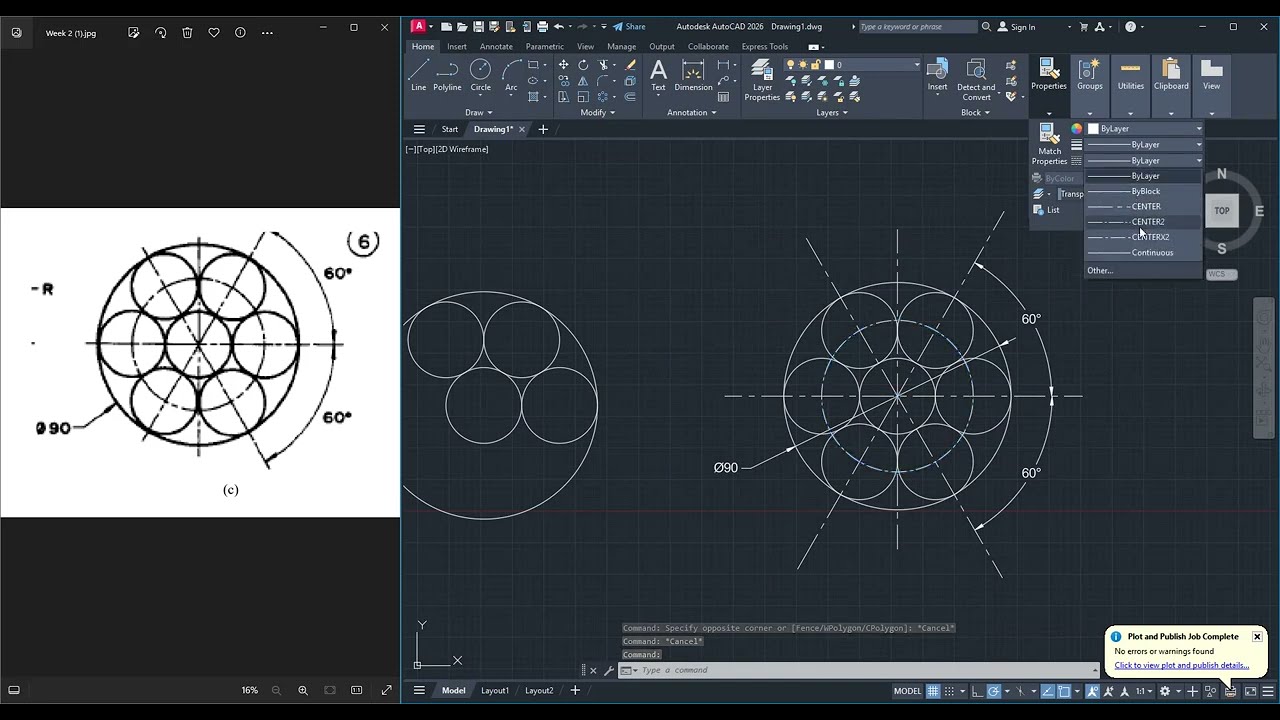Click Sign In button

tap(1017, 27)
